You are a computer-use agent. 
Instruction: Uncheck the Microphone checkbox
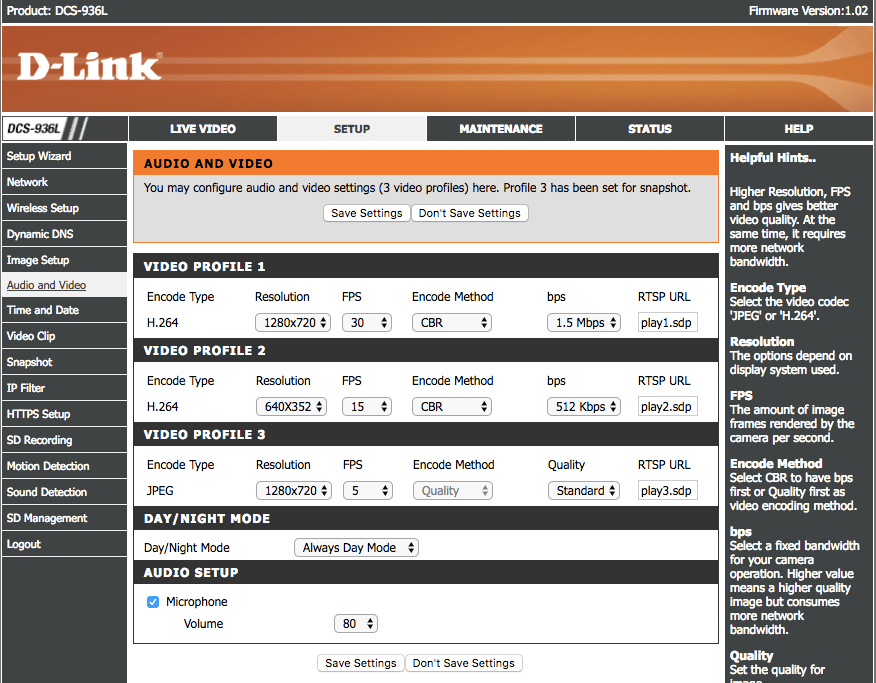pyautogui.click(x=153, y=602)
